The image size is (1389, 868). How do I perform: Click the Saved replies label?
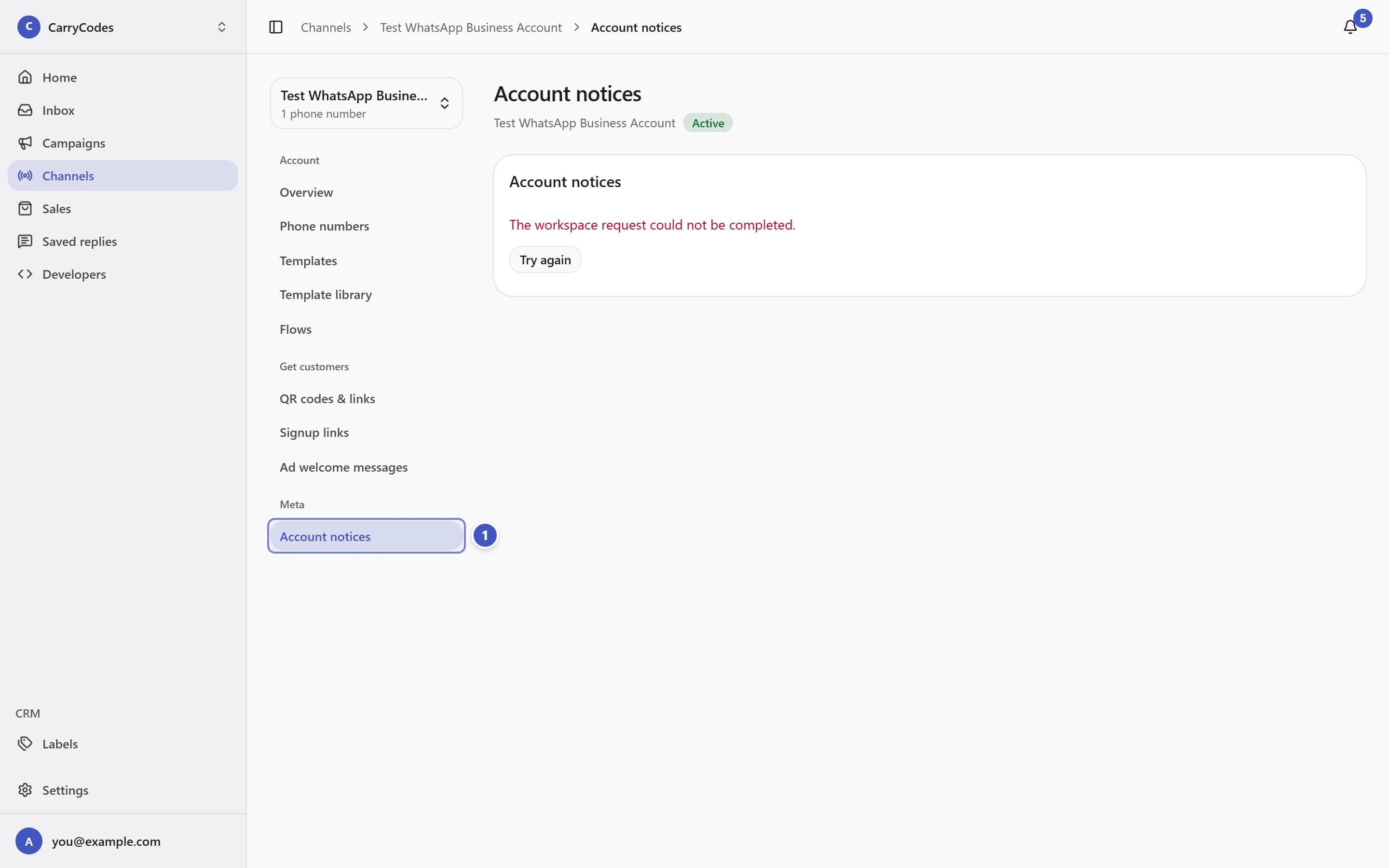[x=79, y=242]
